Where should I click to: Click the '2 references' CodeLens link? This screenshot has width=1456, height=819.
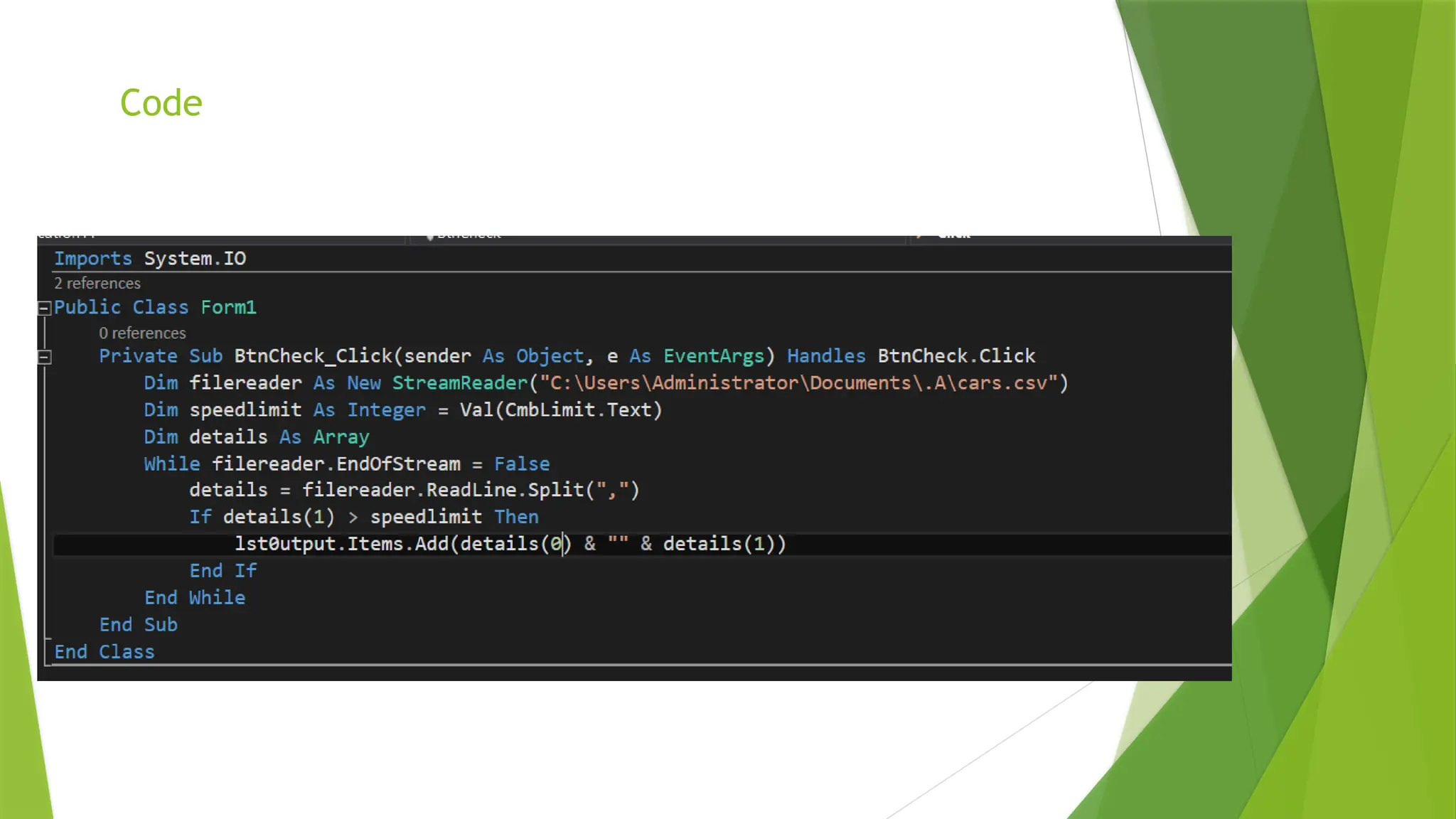click(x=97, y=284)
